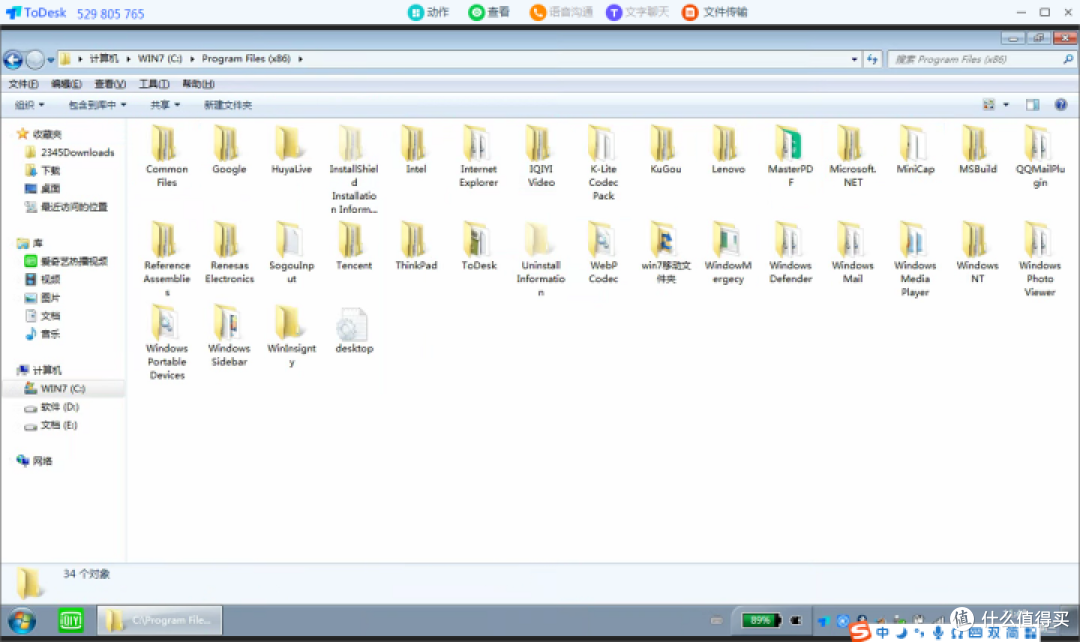
Task: Open Explorer help icon
Action: (x=1061, y=105)
